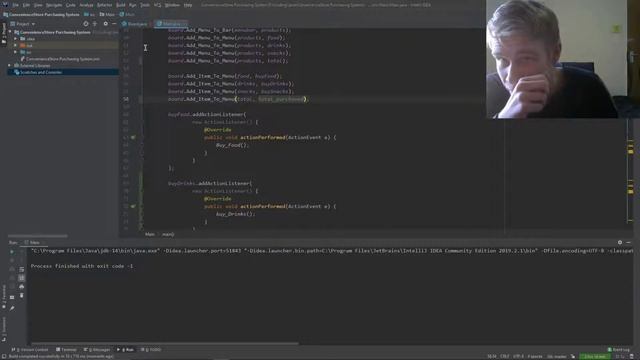Pin the Run tab
The width and height of the screenshot is (640, 360).
(x=12, y=308)
